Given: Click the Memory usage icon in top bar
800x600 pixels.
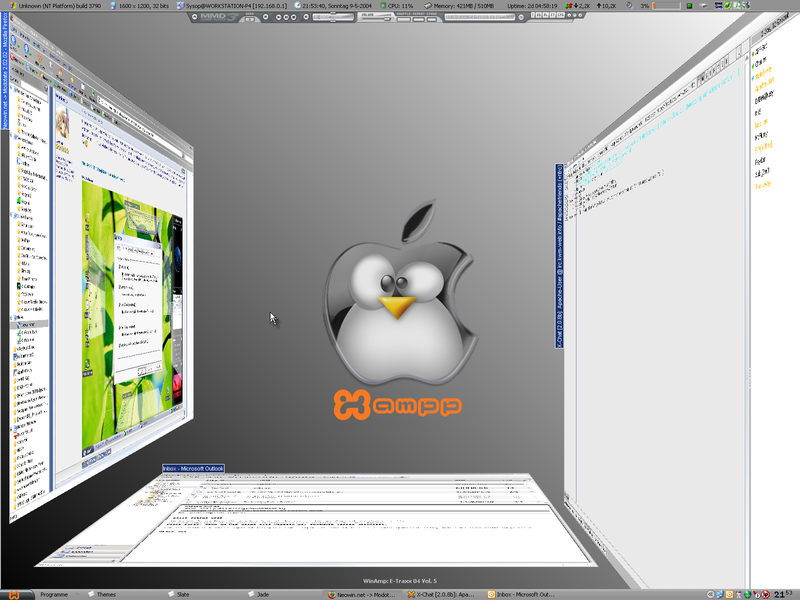Looking at the screenshot, I should tap(427, 5).
